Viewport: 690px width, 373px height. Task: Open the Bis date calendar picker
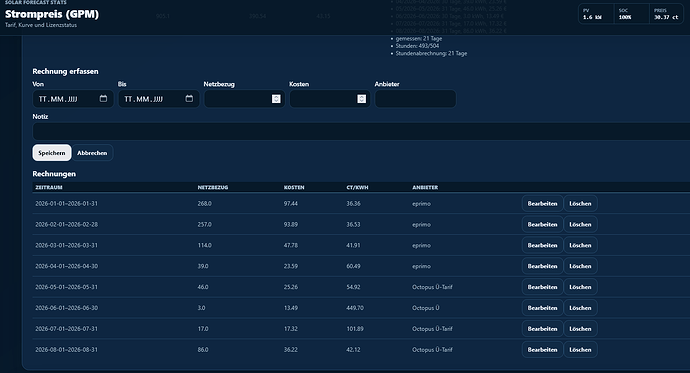(189, 99)
